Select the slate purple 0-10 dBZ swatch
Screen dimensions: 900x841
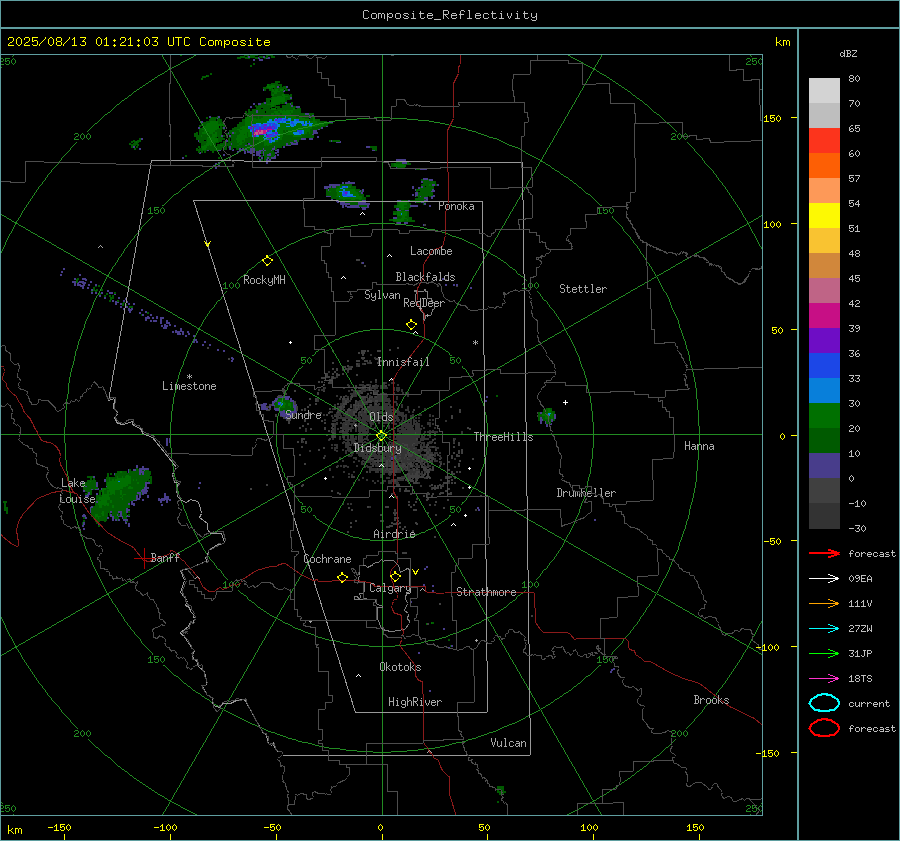coord(824,465)
